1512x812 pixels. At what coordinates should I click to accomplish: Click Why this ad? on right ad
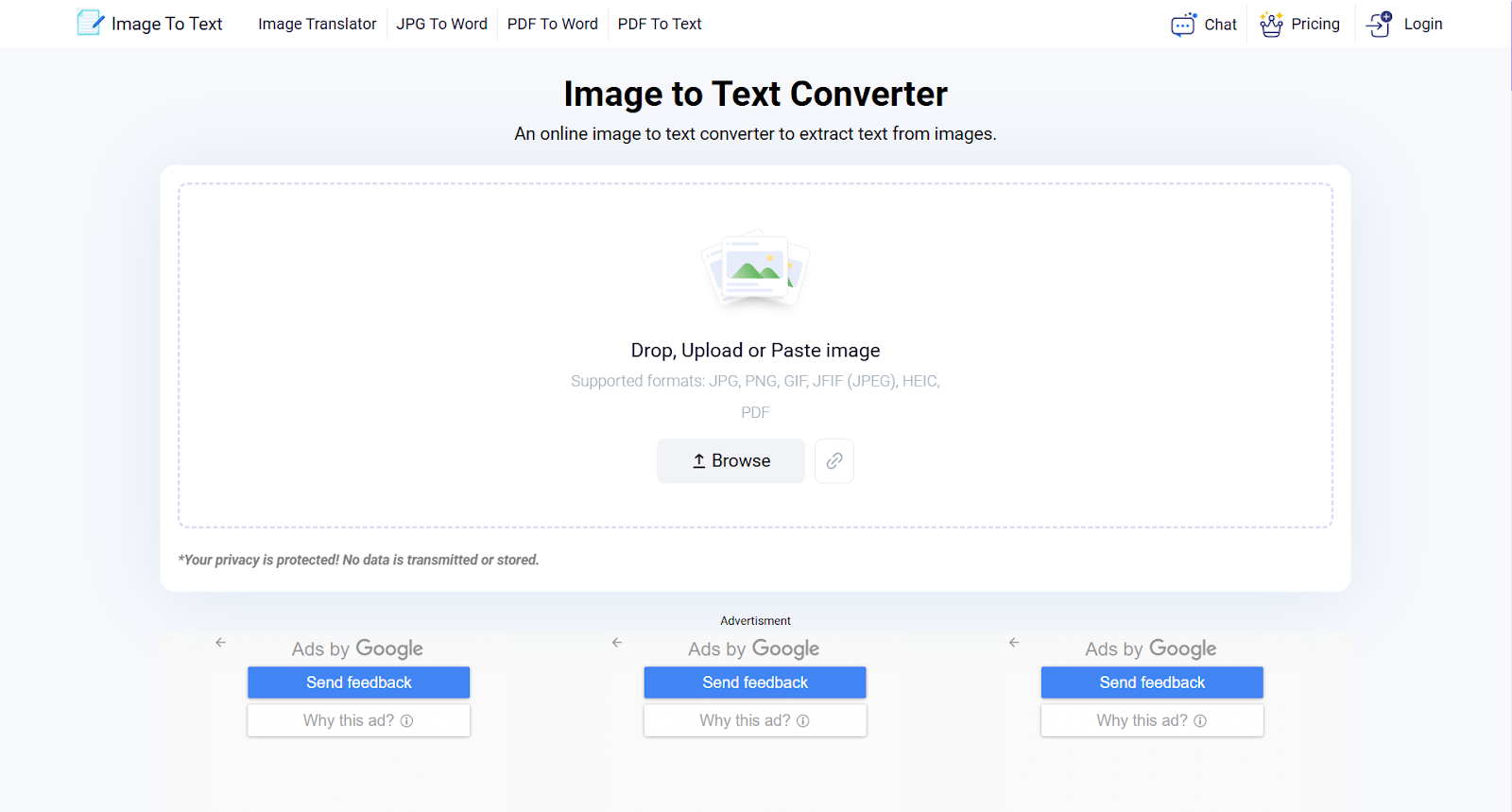1152,720
